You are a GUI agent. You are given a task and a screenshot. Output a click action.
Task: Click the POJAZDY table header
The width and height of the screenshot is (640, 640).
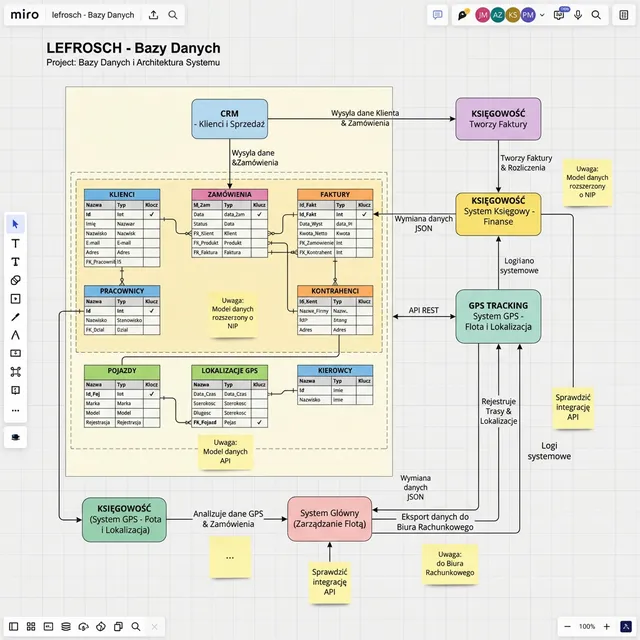122,371
